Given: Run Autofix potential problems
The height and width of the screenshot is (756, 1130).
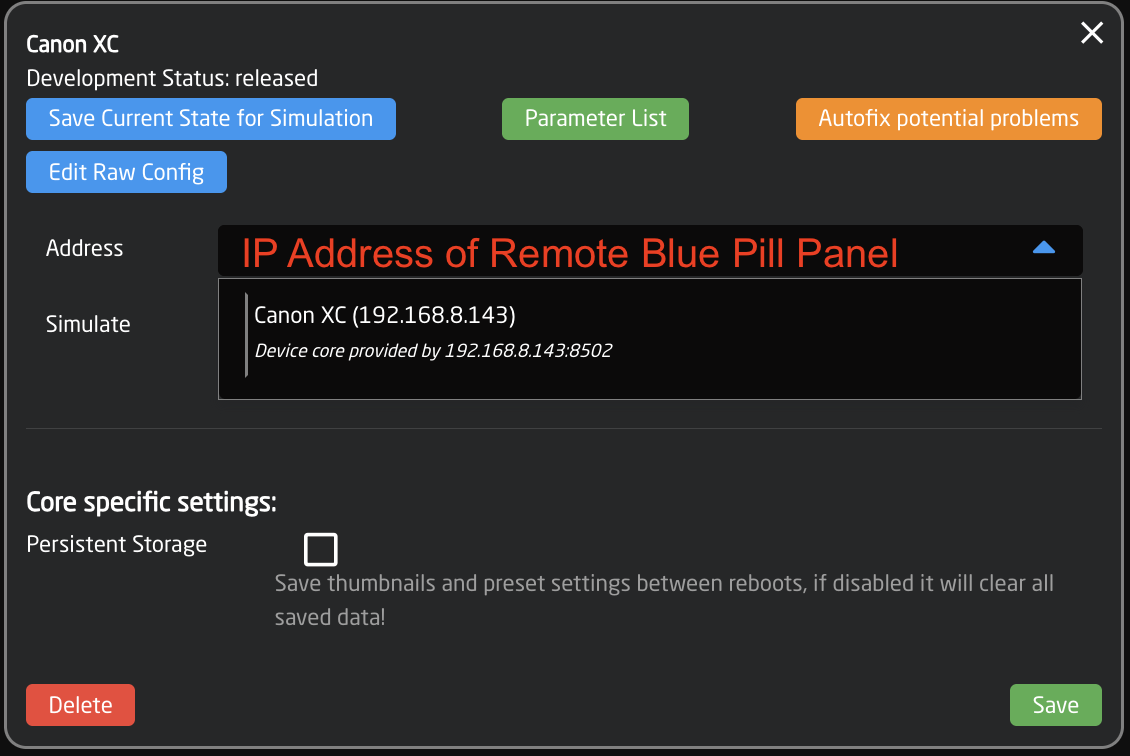Looking at the screenshot, I should pos(948,118).
